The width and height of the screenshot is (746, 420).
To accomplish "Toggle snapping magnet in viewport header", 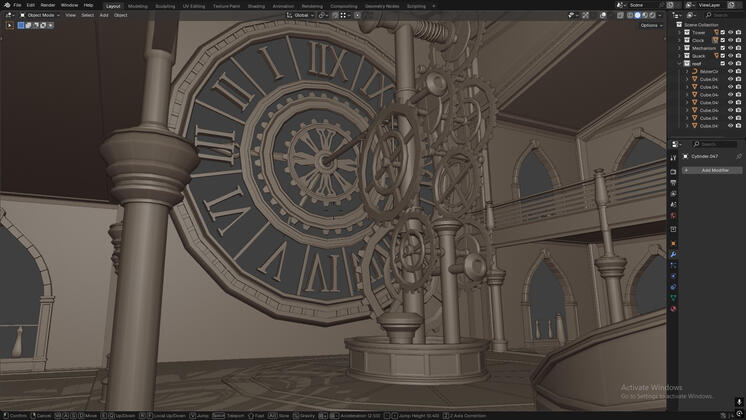I will point(335,15).
